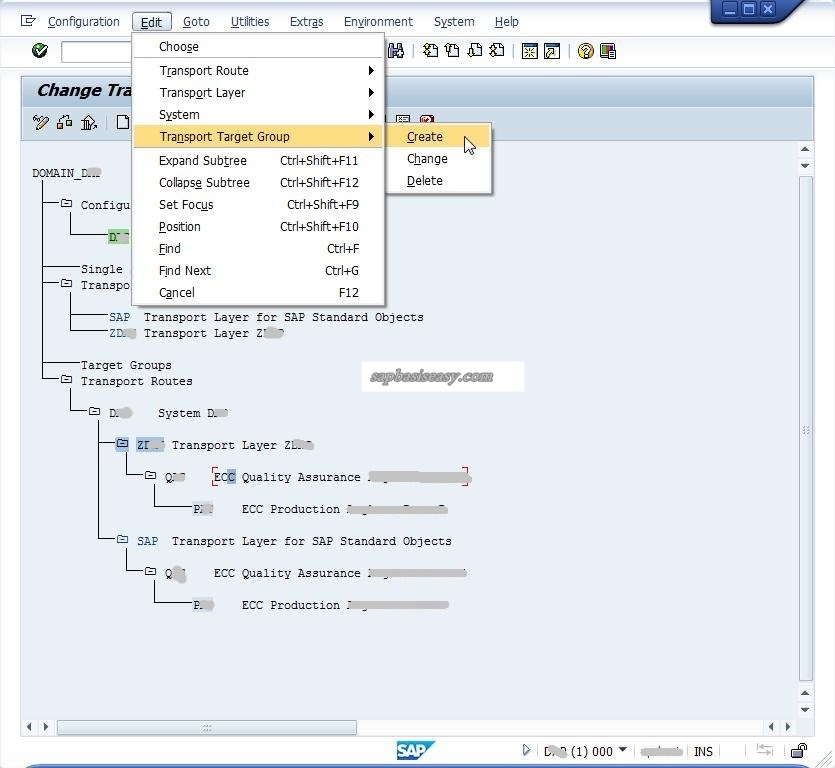Image resolution: width=835 pixels, height=768 pixels.
Task: Click the Create blank page icon
Action: click(123, 122)
